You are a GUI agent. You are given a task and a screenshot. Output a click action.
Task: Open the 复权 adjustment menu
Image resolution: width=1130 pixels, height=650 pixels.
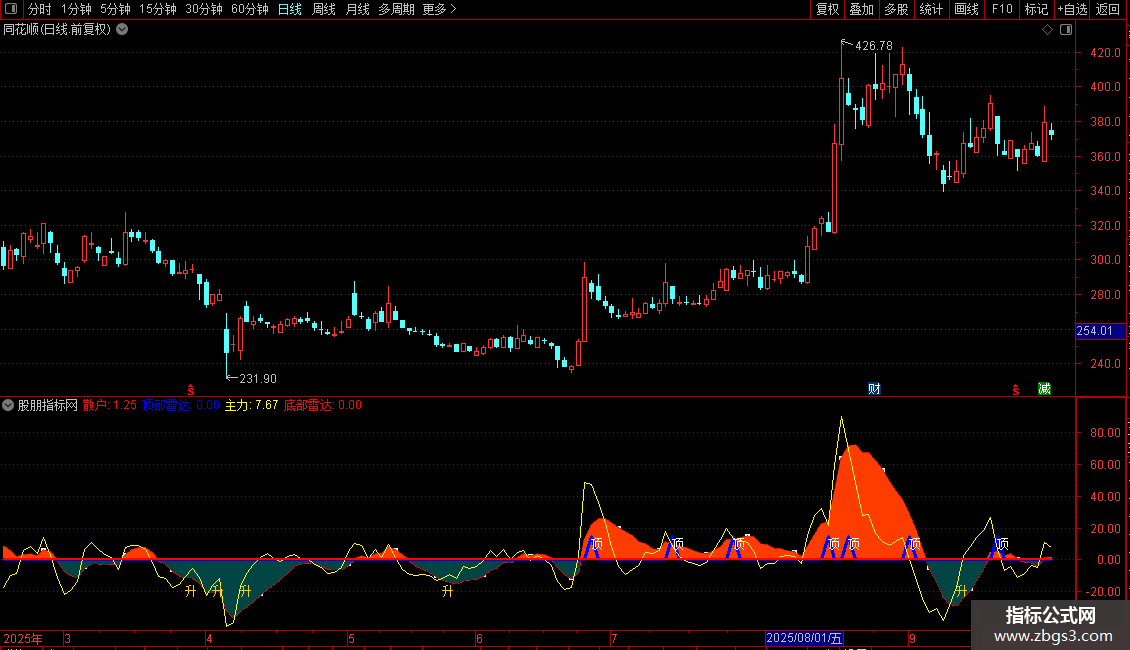(827, 9)
